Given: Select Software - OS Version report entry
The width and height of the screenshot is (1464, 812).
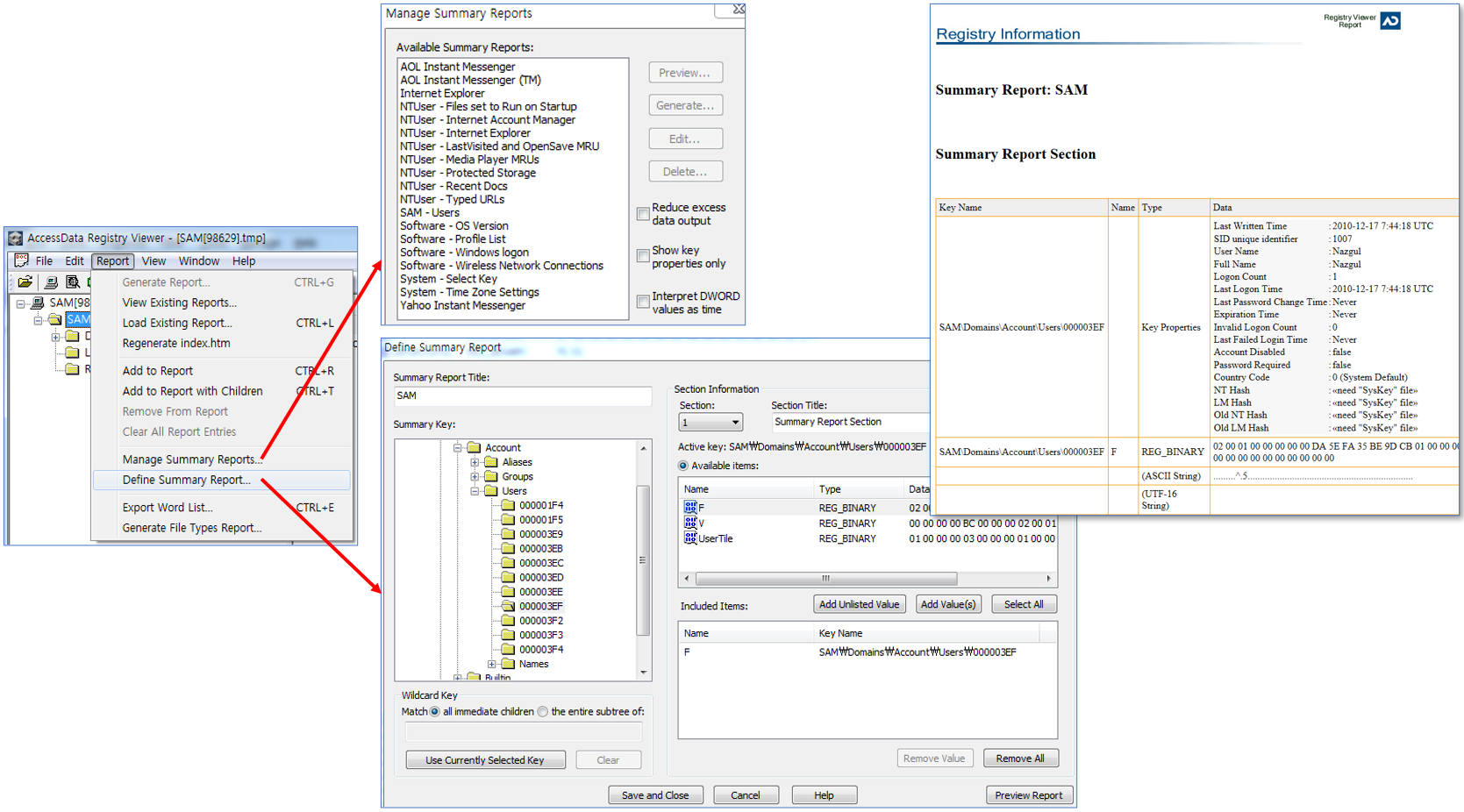Looking at the screenshot, I should click(454, 226).
